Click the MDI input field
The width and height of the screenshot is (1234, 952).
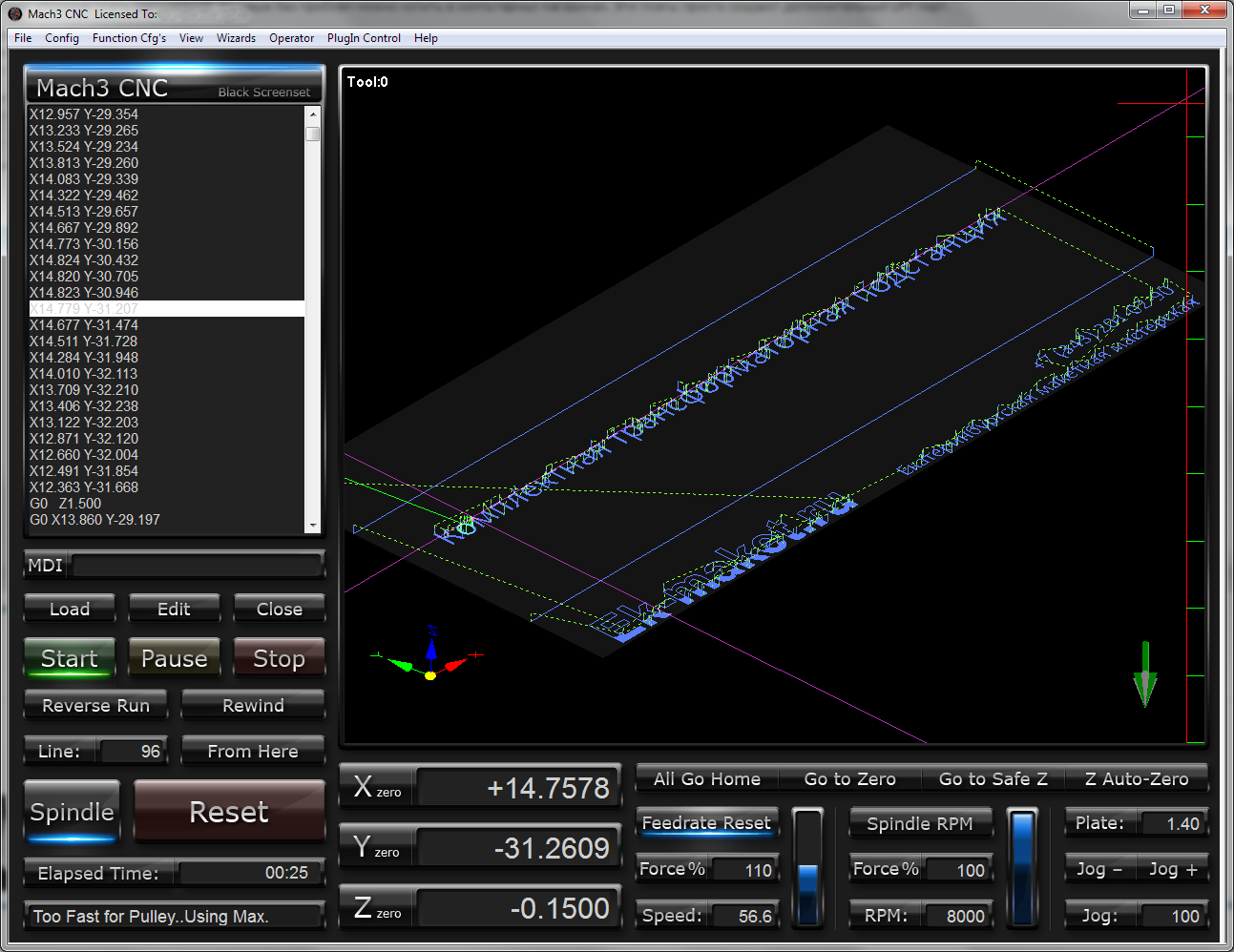(198, 566)
